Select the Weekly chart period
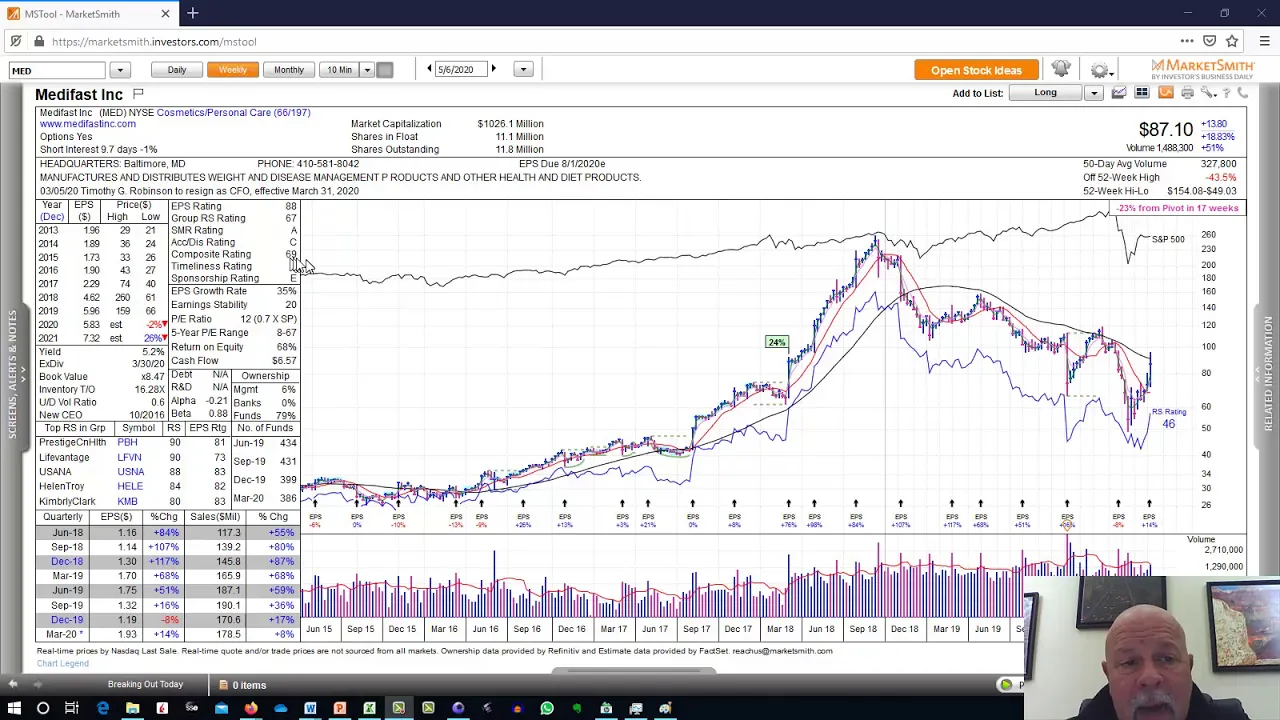This screenshot has height=720, width=1280. 233,70
